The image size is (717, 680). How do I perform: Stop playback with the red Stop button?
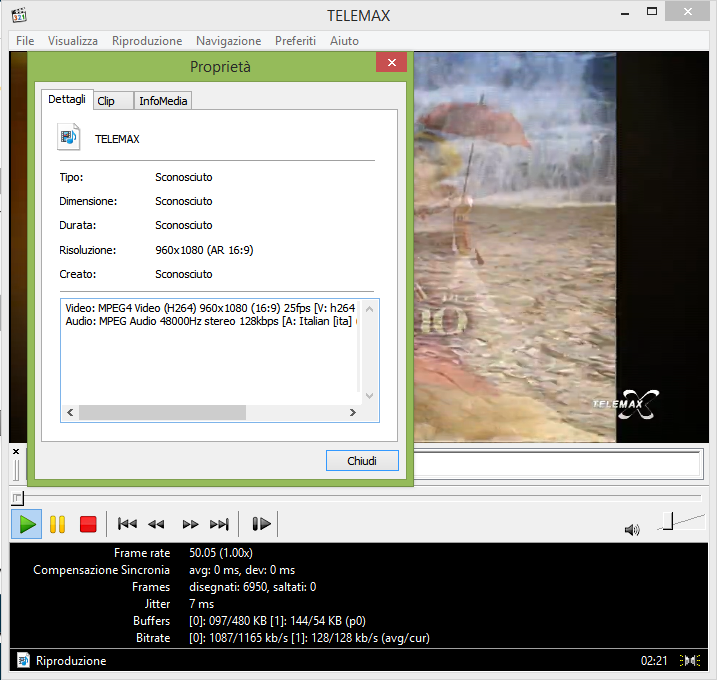[88, 524]
